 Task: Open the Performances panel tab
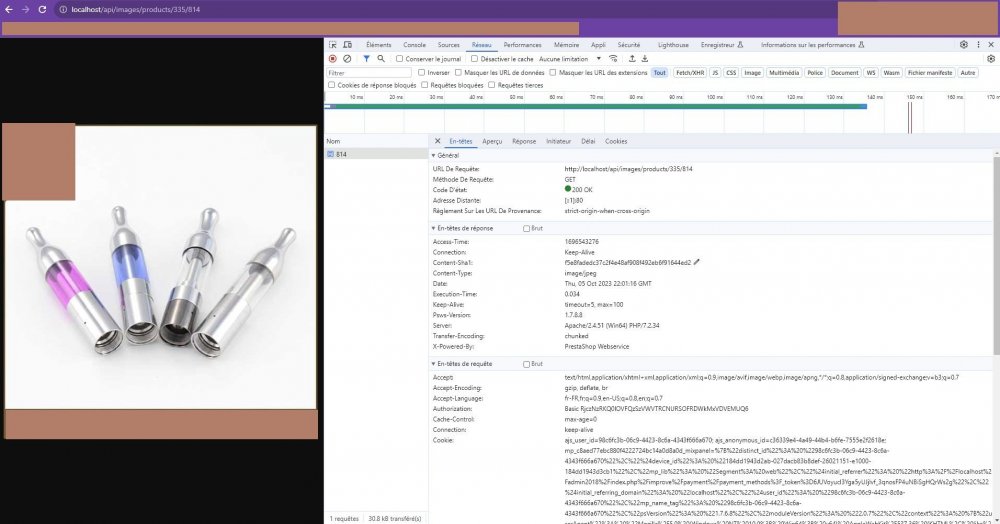(x=522, y=45)
